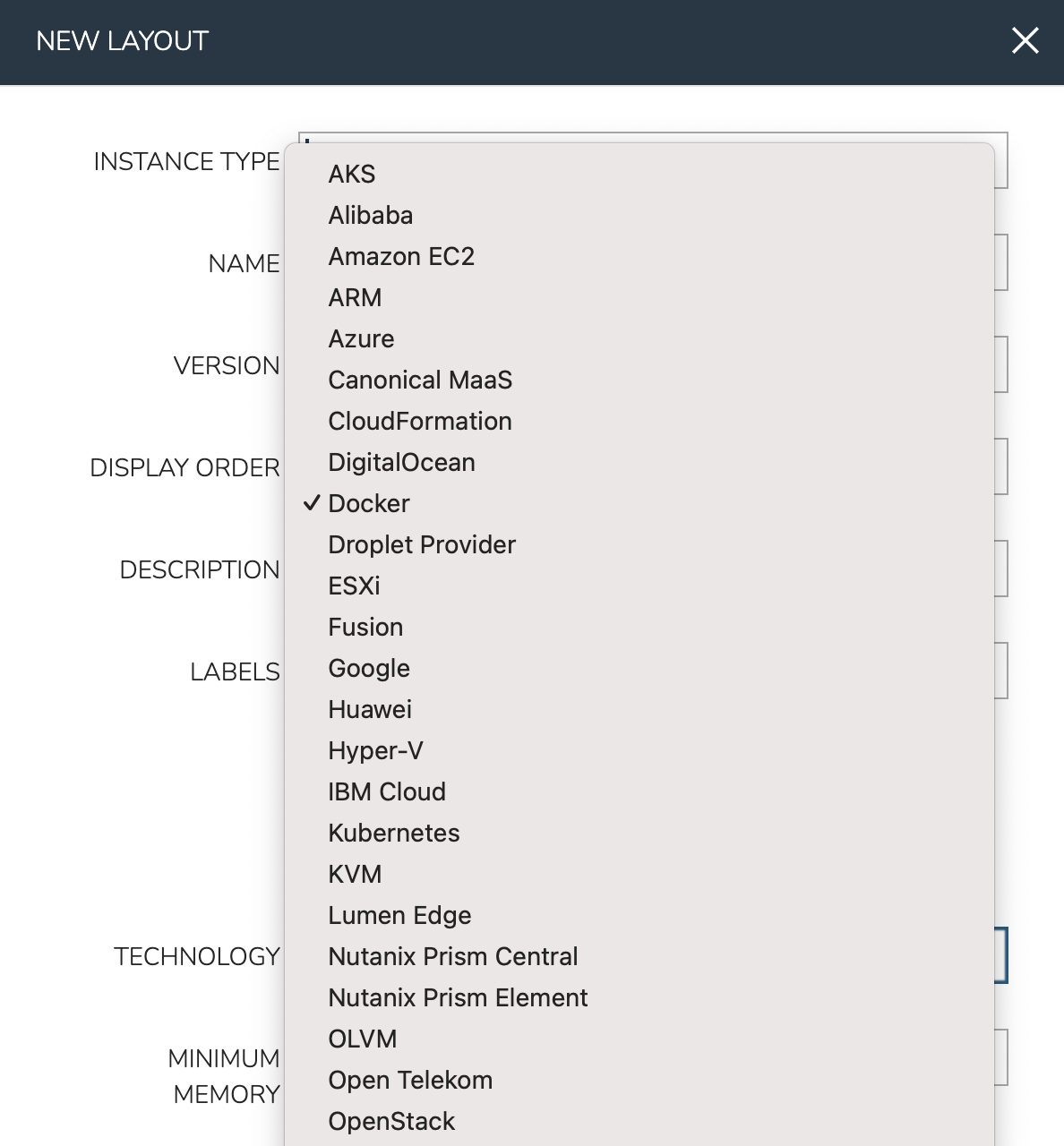The height and width of the screenshot is (1146, 1064).
Task: Select Hyper-V option
Action: coord(375,750)
